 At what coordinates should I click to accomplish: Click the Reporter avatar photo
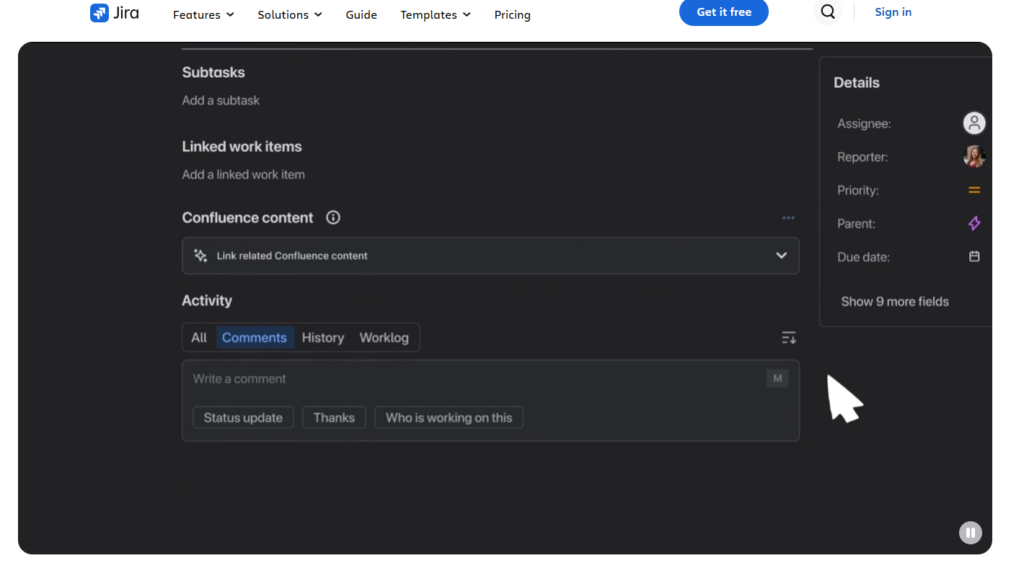click(974, 157)
